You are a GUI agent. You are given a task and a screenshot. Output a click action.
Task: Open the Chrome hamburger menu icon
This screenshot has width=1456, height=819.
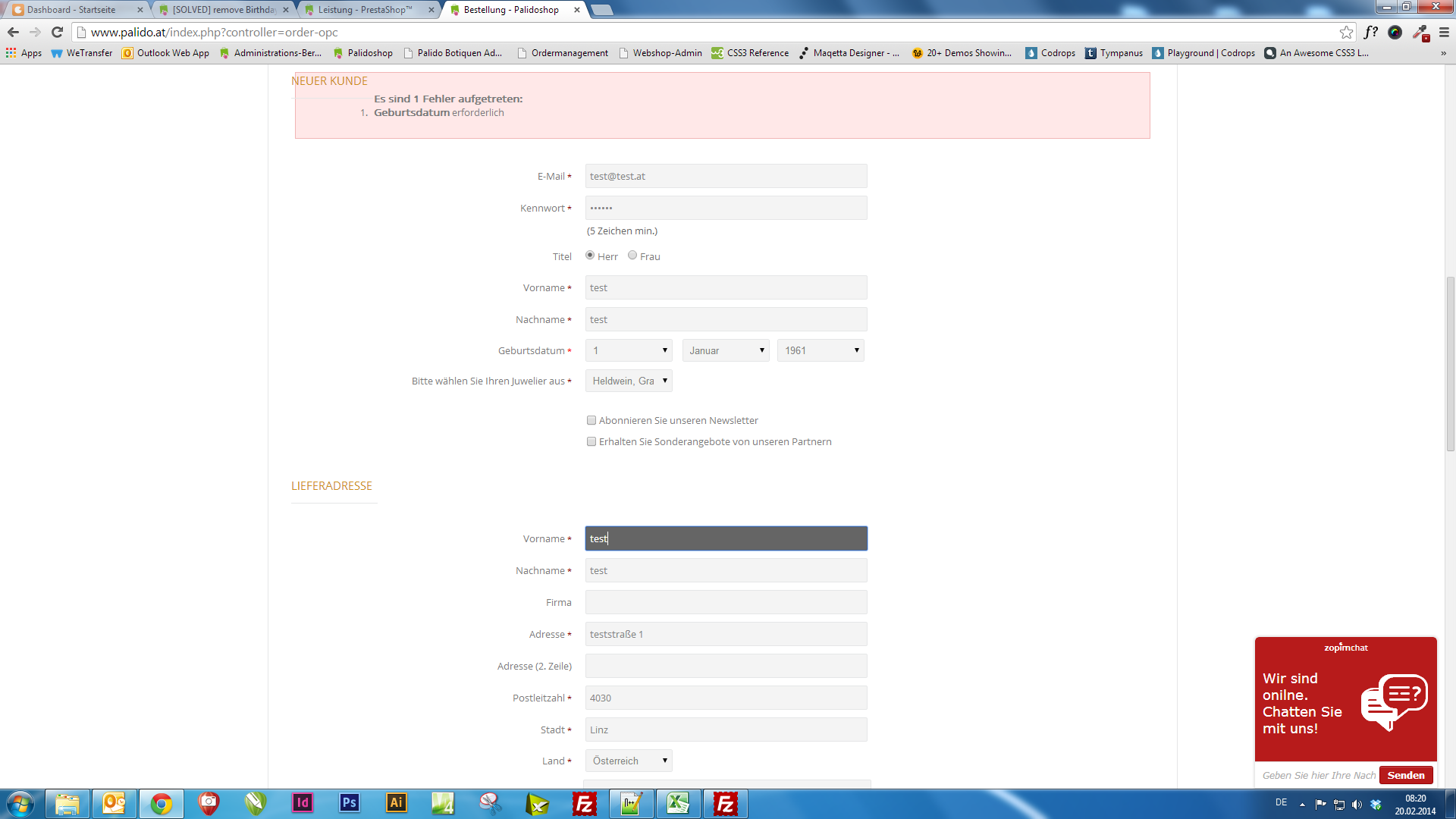click(x=1444, y=32)
